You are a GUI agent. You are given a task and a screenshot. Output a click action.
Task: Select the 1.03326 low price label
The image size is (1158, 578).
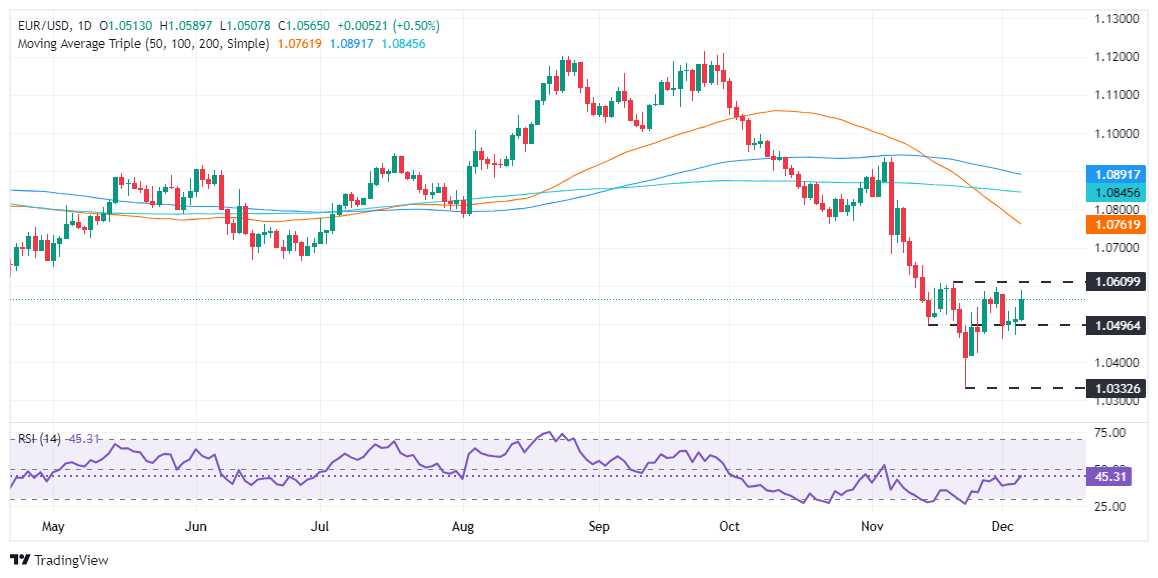pos(1115,389)
